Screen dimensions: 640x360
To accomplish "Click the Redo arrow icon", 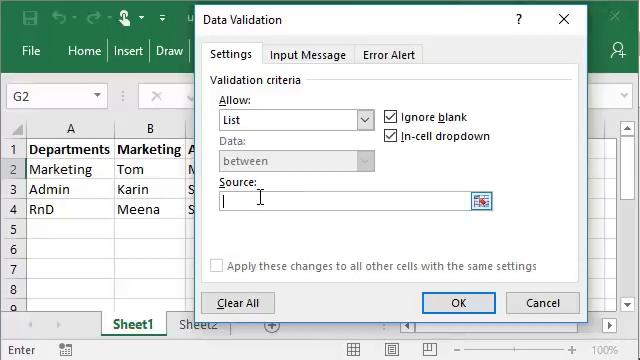I will [x=93, y=18].
